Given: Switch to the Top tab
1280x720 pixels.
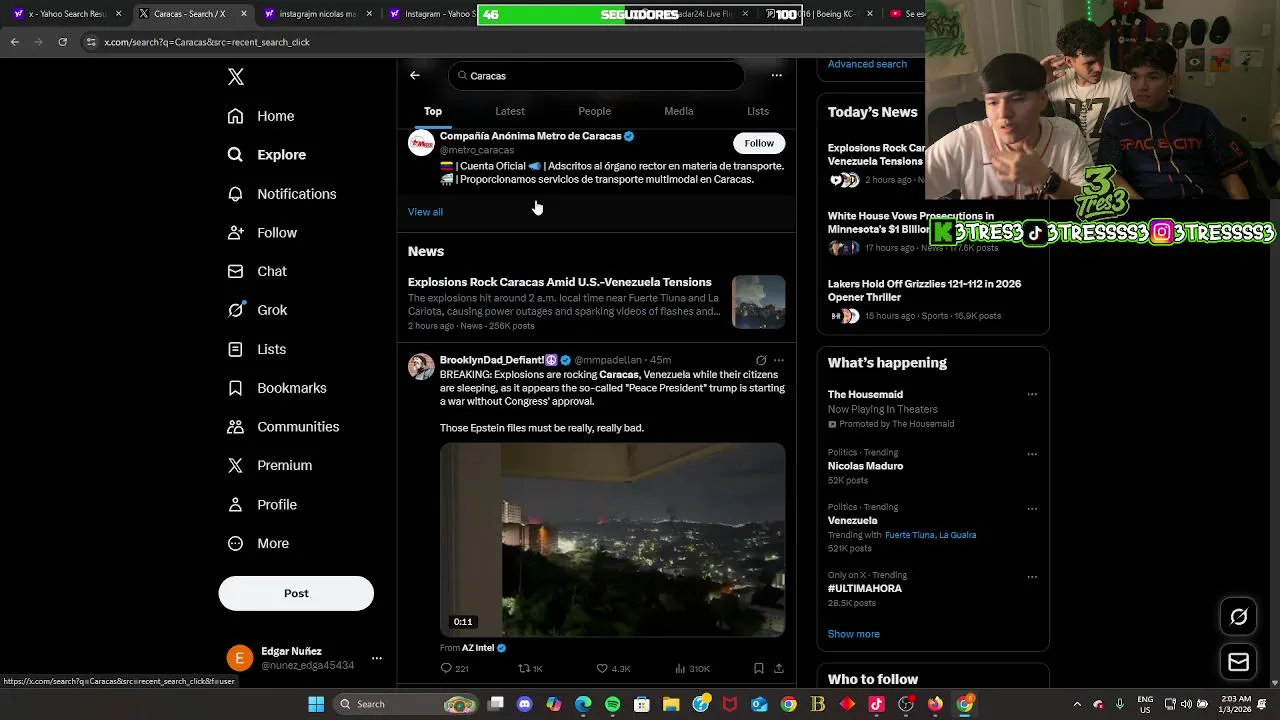Looking at the screenshot, I should coord(432,111).
